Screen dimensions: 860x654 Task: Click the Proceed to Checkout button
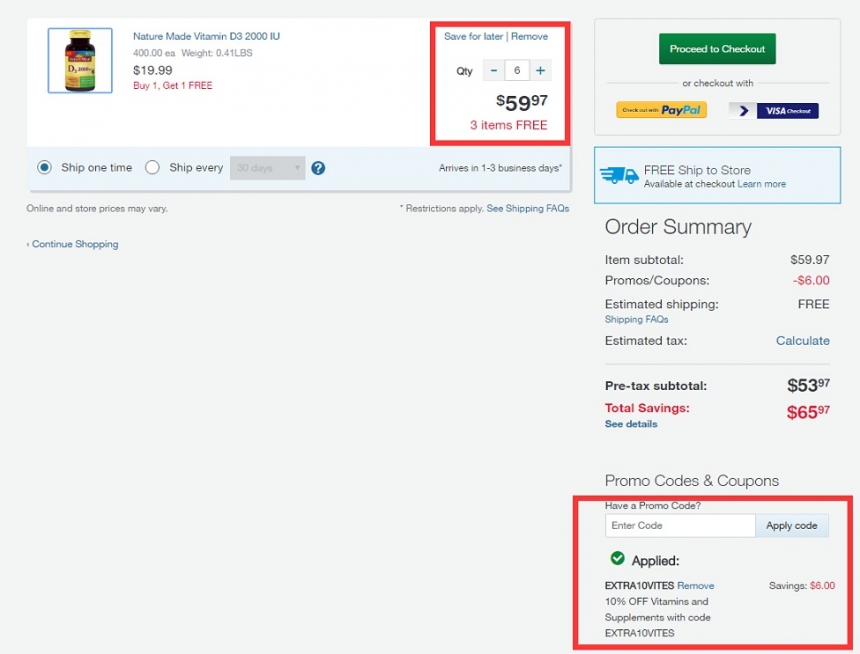click(x=717, y=49)
